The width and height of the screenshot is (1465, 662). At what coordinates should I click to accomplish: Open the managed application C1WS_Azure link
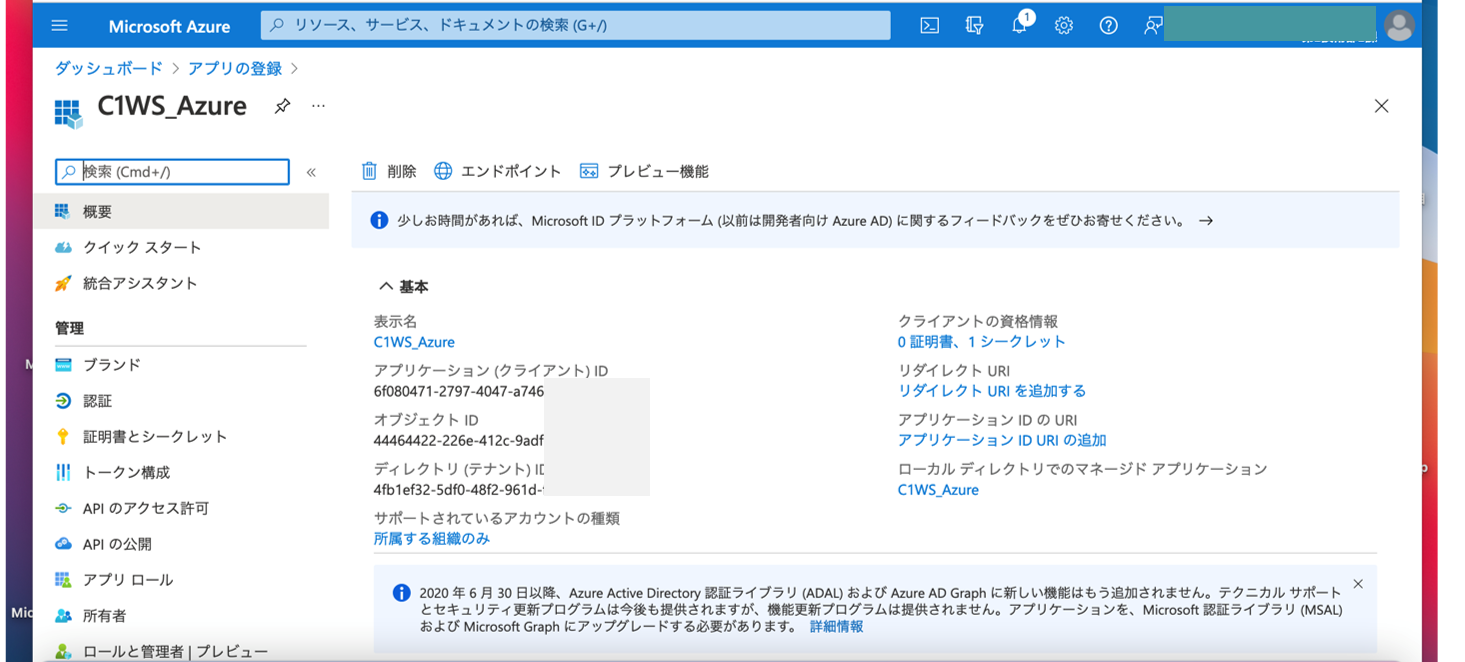point(938,490)
